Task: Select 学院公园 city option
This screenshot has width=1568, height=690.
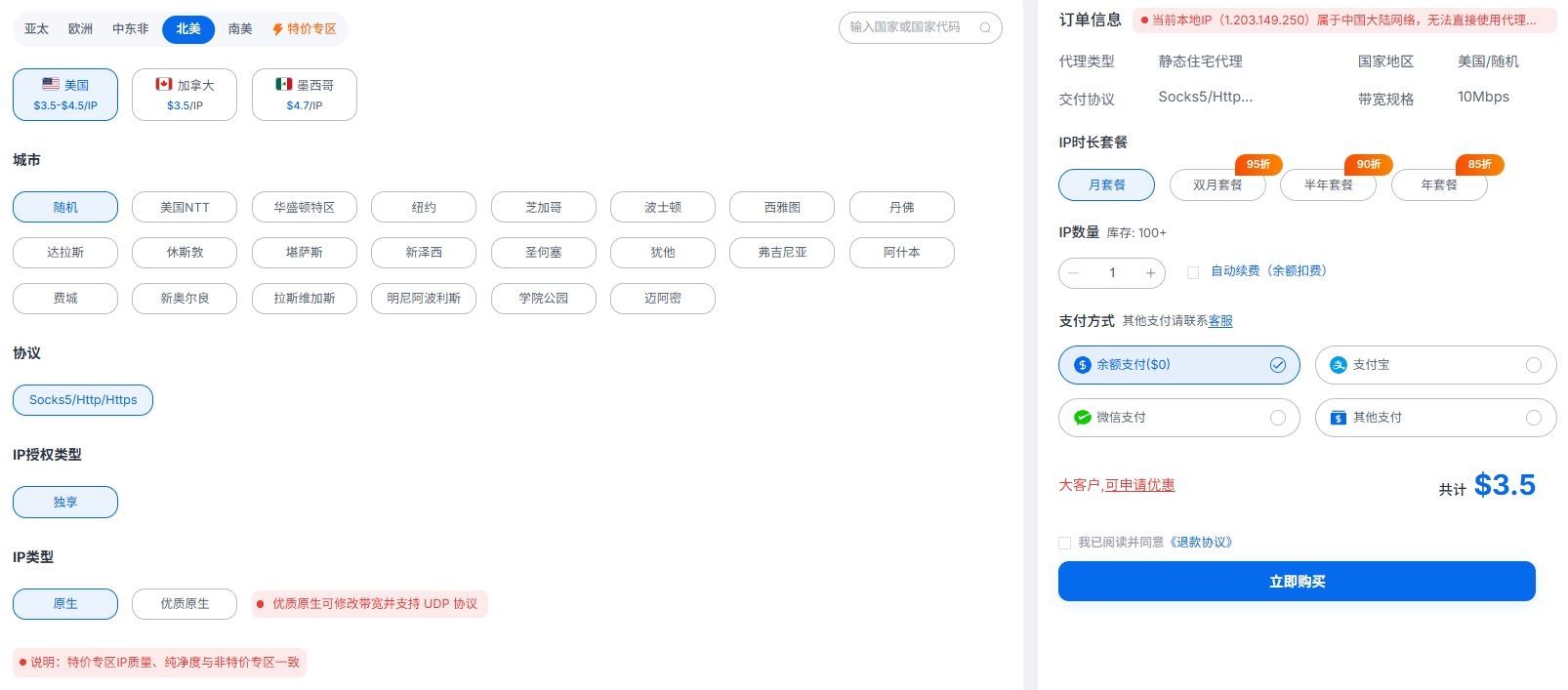Action: point(544,299)
